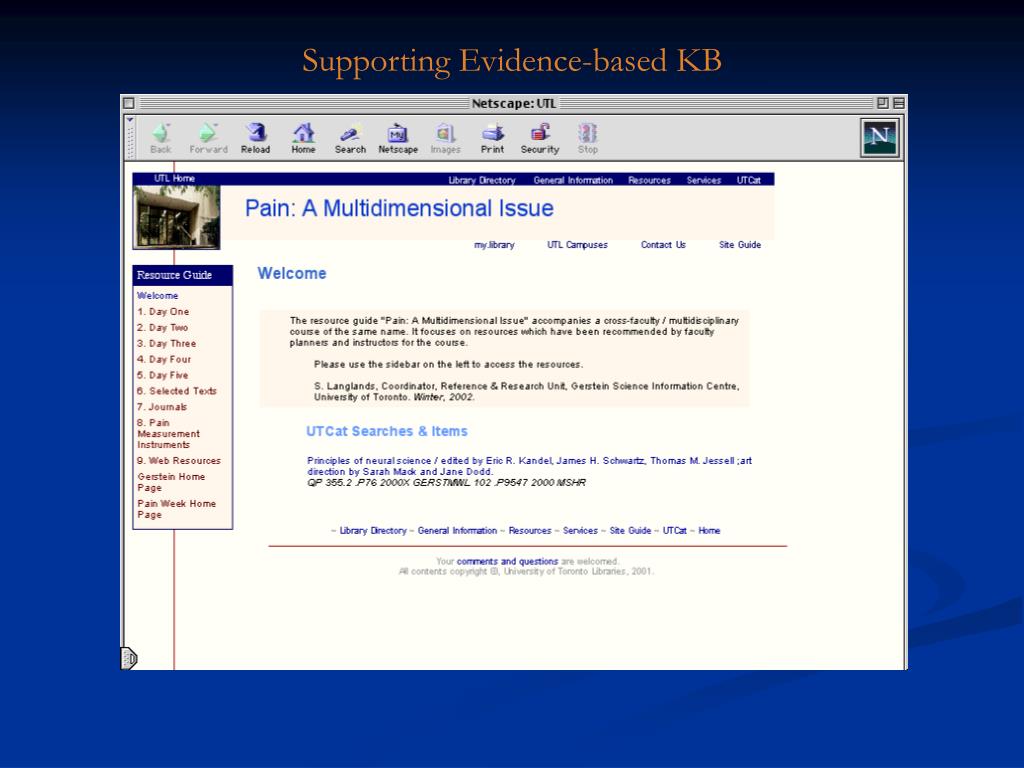Open the Contact Us link
Viewport: 1024px width, 768px height.
pos(663,245)
